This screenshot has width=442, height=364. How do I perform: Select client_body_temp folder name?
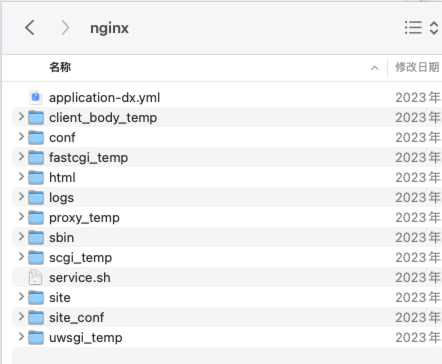103,118
